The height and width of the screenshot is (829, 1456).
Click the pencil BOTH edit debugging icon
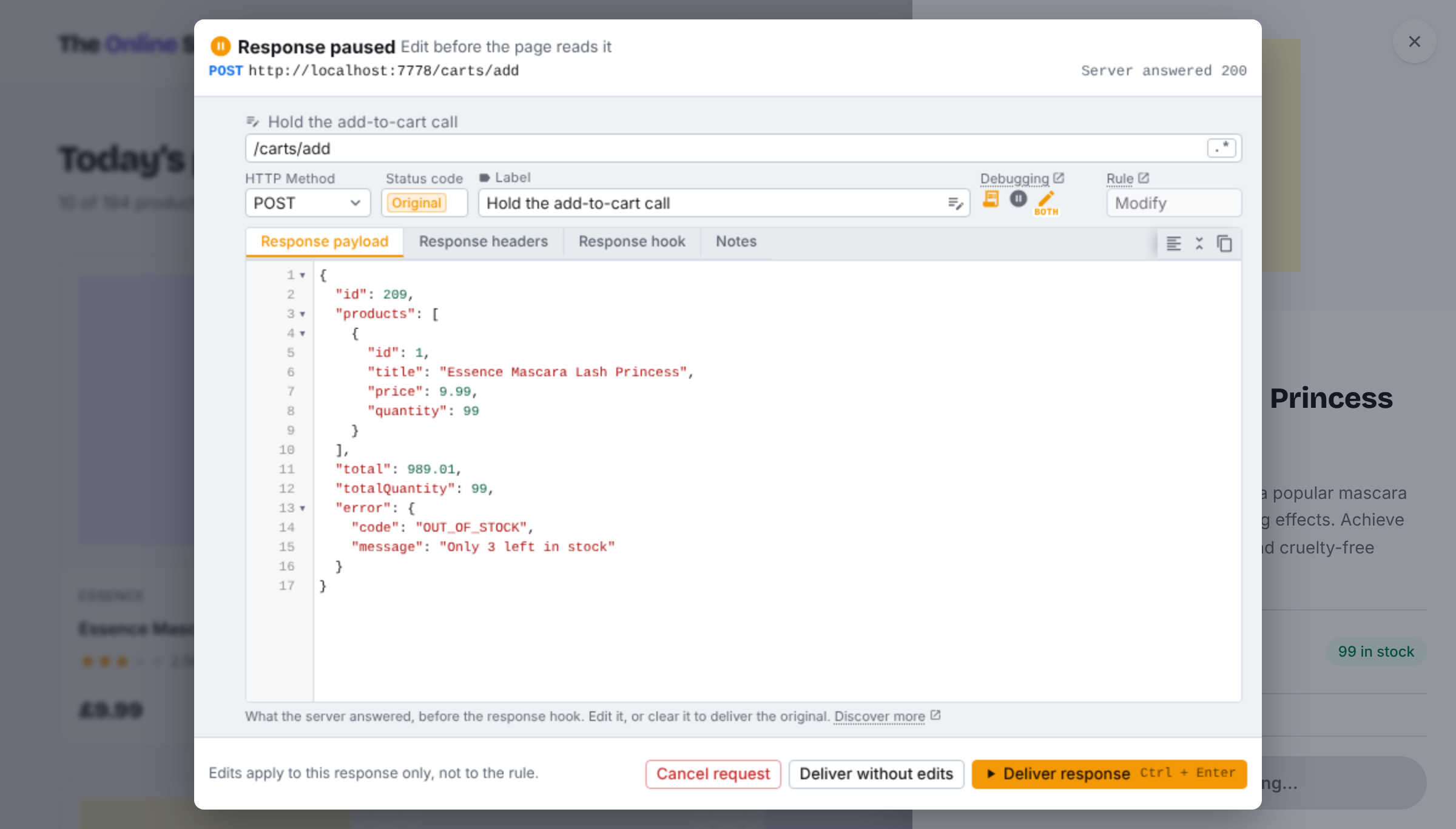point(1046,203)
